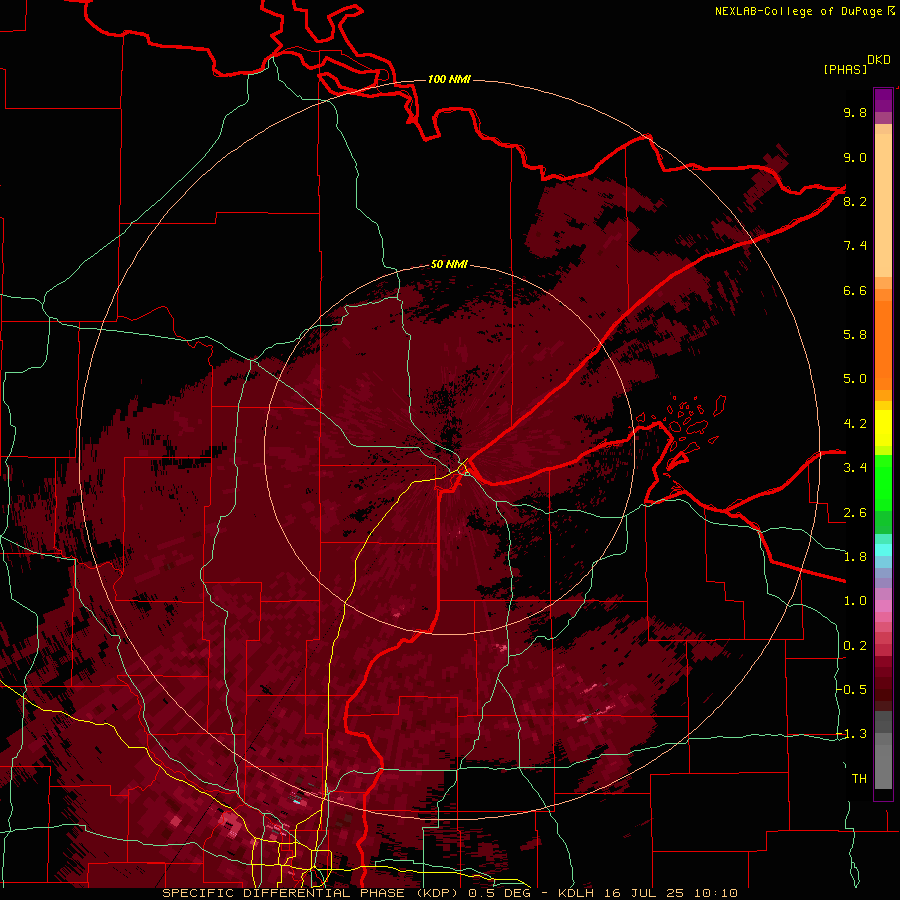Screen dimensions: 900x900
Task: Click the 4.2 value on the color scale
Action: (855, 424)
